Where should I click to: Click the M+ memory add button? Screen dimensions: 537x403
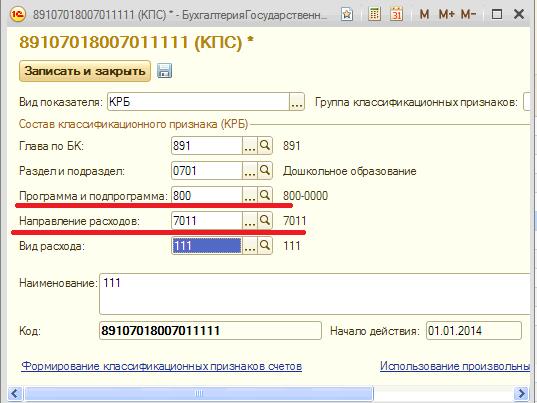pyautogui.click(x=447, y=14)
